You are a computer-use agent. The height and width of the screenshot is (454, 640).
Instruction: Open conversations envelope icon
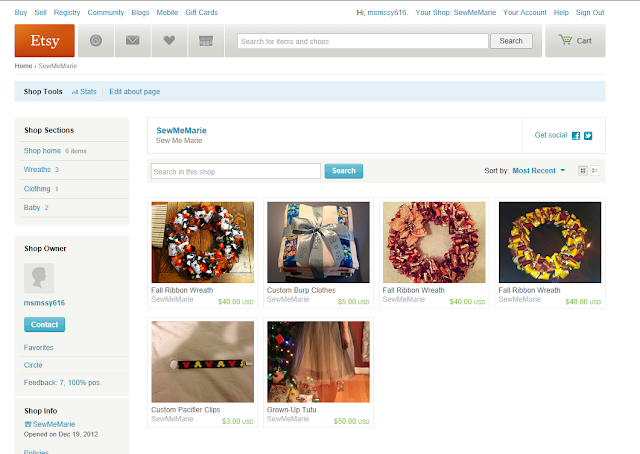tap(133, 40)
